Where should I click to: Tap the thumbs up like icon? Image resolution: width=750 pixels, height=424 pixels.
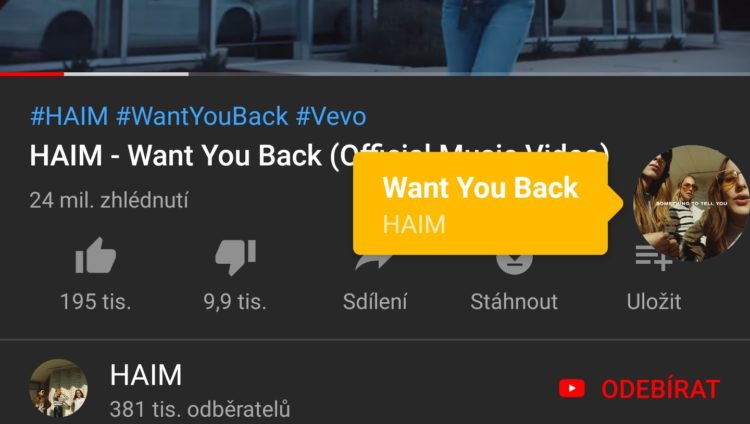96,256
